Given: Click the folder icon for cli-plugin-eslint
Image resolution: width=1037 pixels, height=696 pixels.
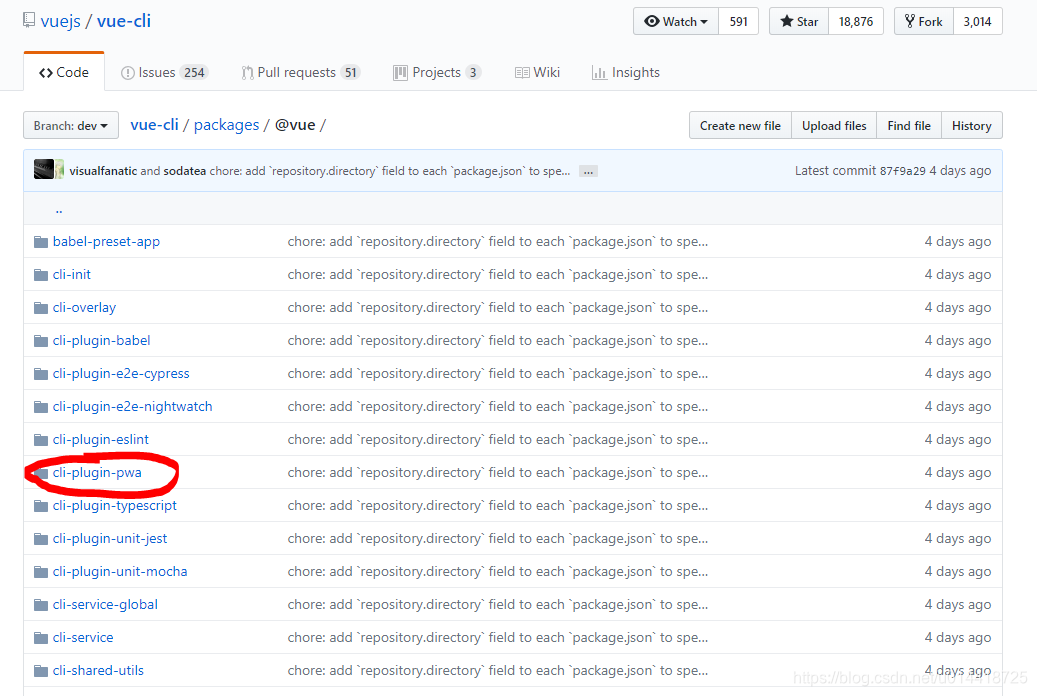Looking at the screenshot, I should click(41, 439).
